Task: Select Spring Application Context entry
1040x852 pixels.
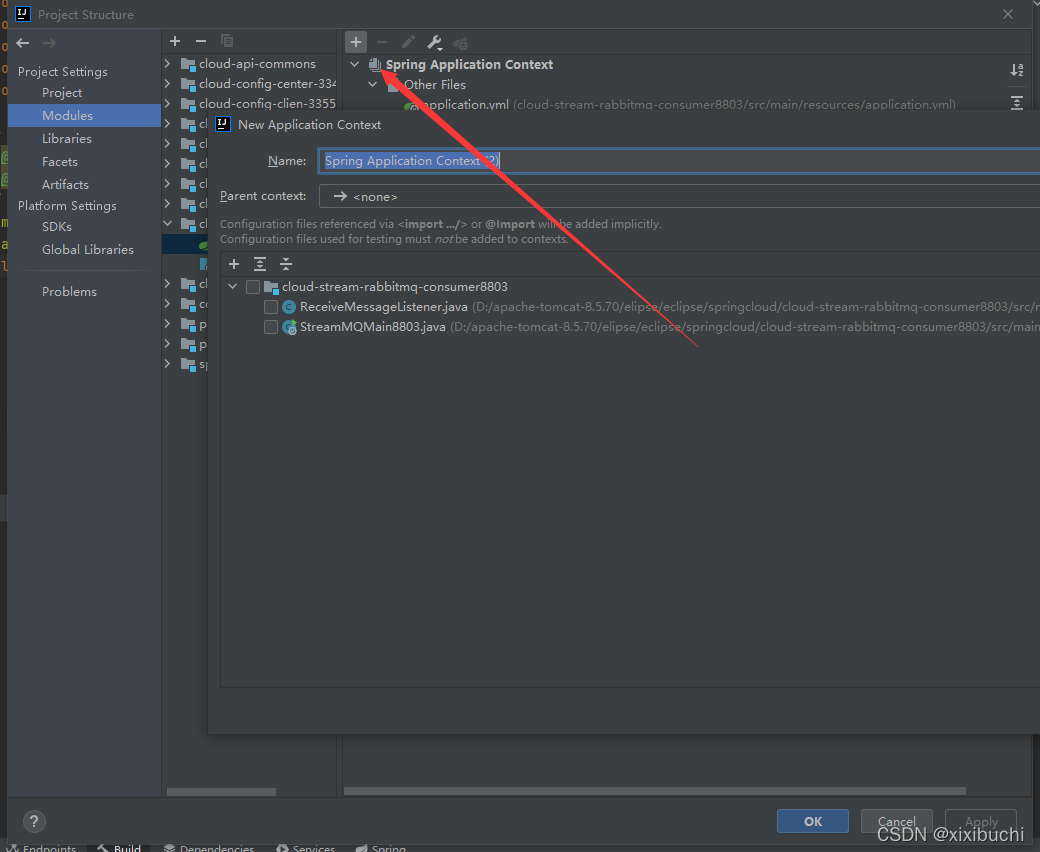Action: 469,64
